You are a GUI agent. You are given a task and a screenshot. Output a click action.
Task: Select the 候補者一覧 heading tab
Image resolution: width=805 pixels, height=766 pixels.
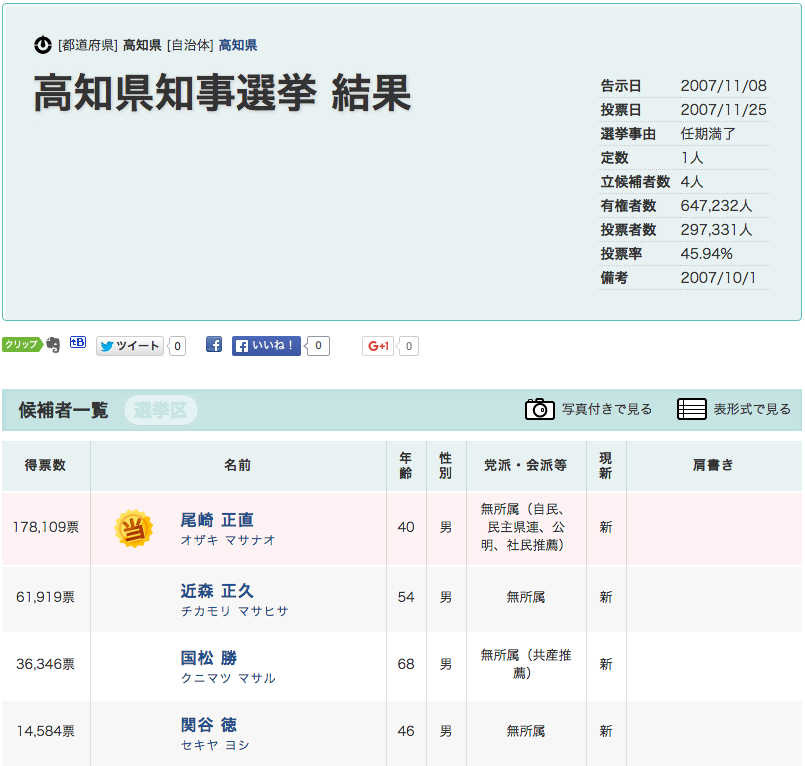63,410
